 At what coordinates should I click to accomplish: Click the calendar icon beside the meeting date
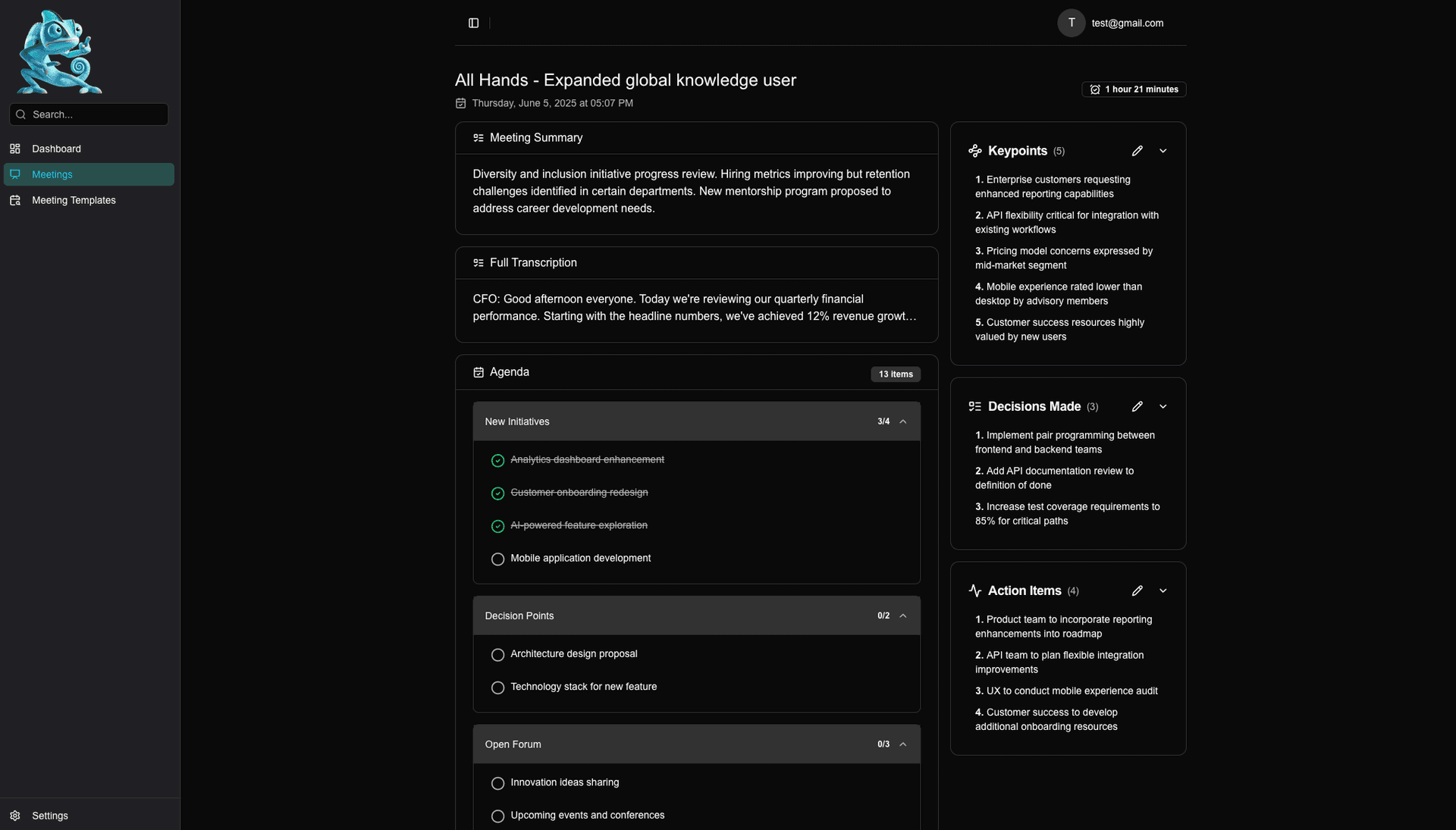click(460, 103)
